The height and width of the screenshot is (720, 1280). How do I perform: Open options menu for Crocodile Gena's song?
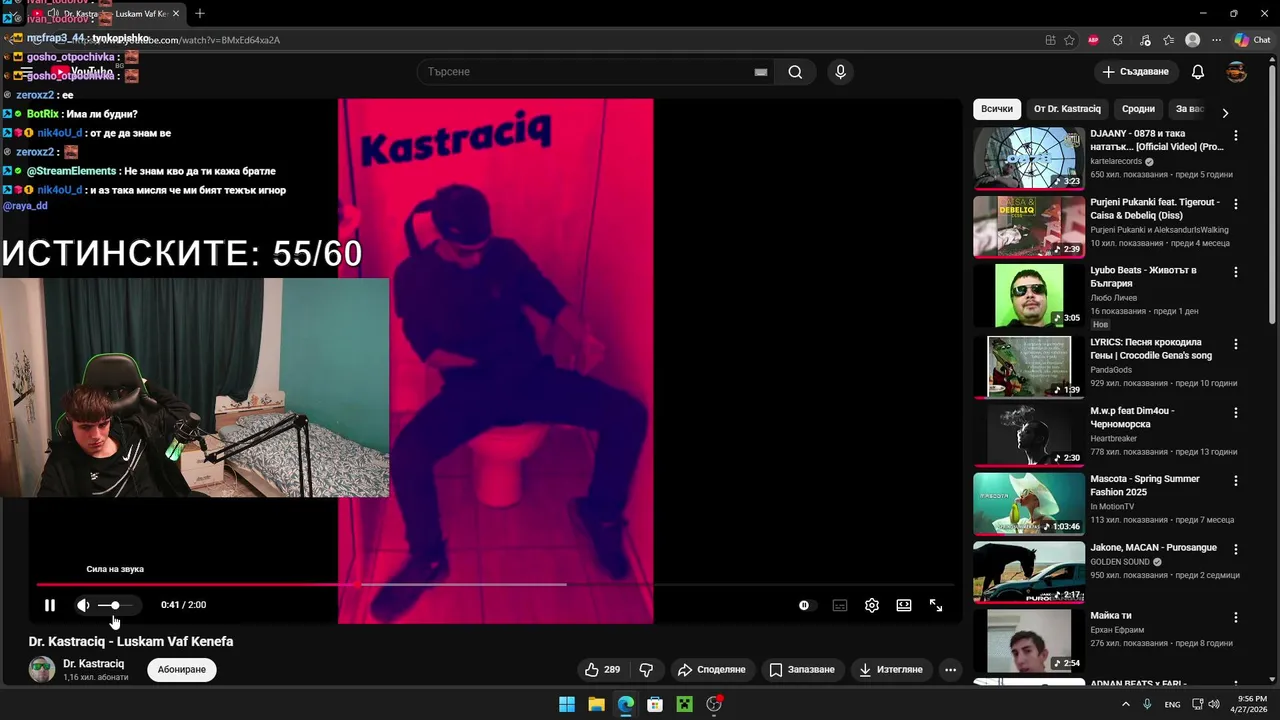(1236, 344)
